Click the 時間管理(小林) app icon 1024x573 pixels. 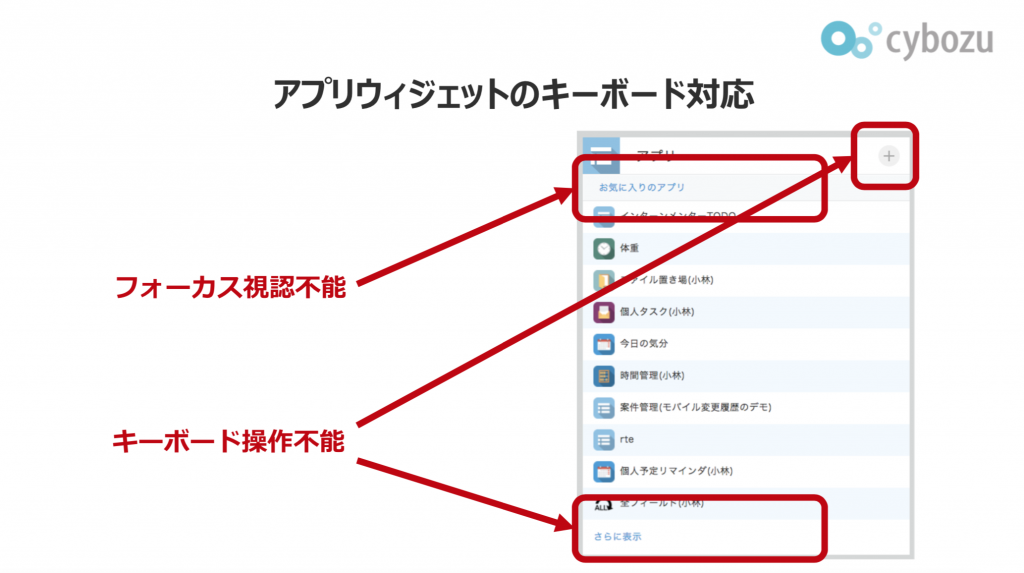(x=603, y=376)
